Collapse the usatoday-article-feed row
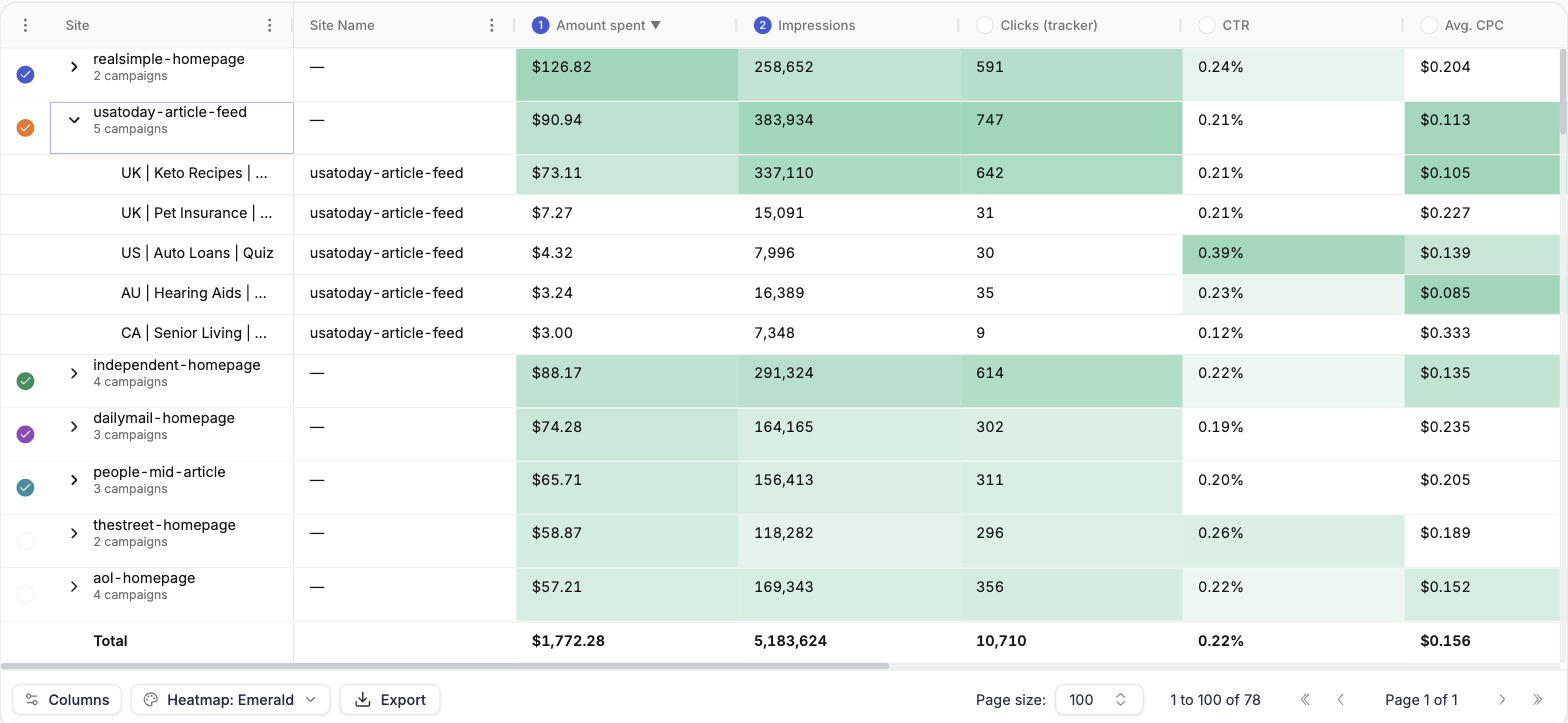This screenshot has width=1568, height=723. pos(74,120)
